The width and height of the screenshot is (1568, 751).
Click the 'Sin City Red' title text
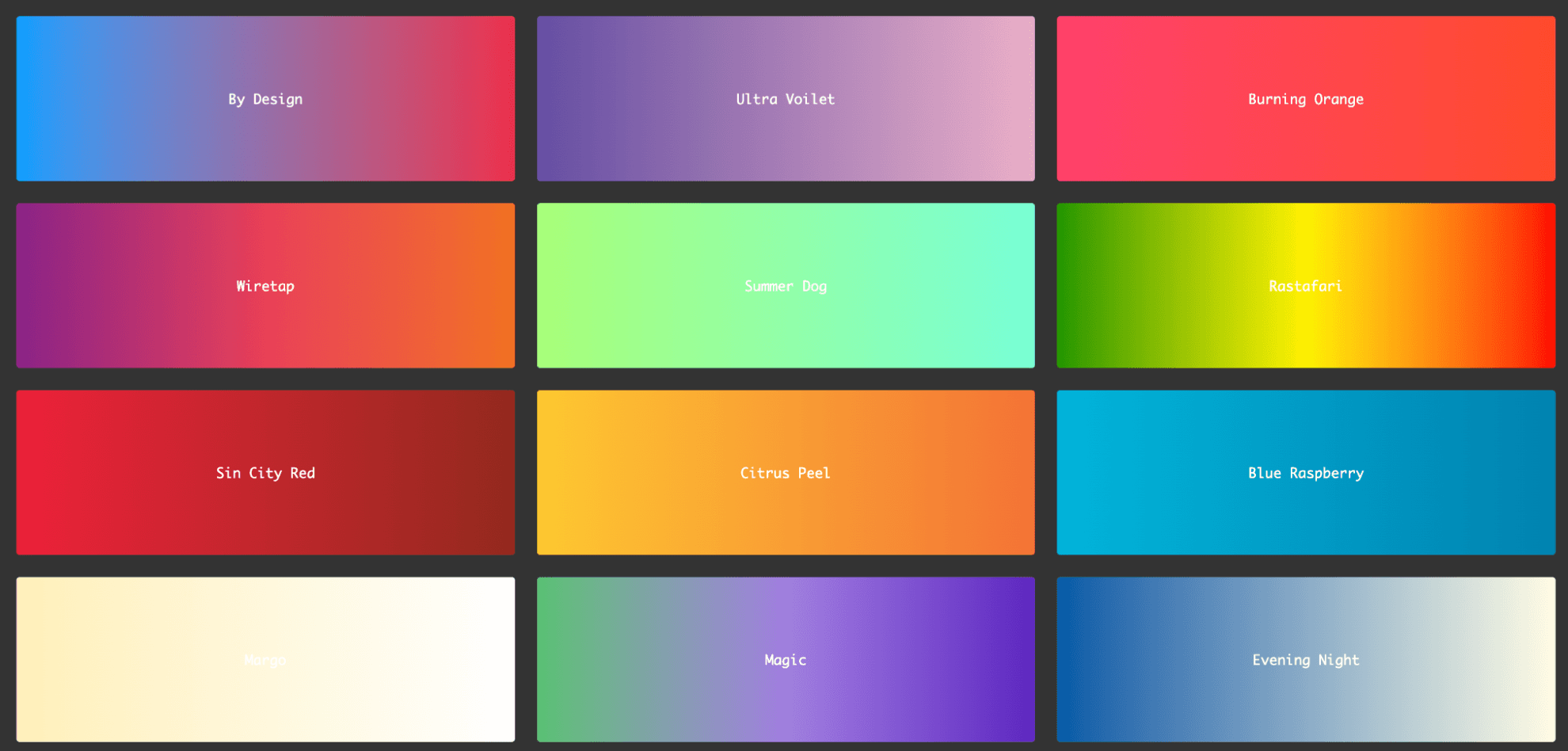[265, 472]
